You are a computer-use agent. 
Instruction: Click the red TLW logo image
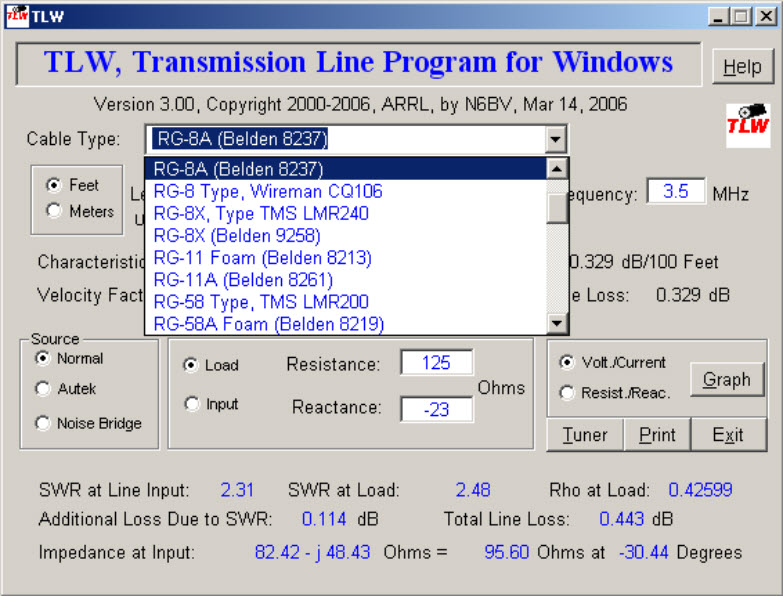tap(748, 125)
